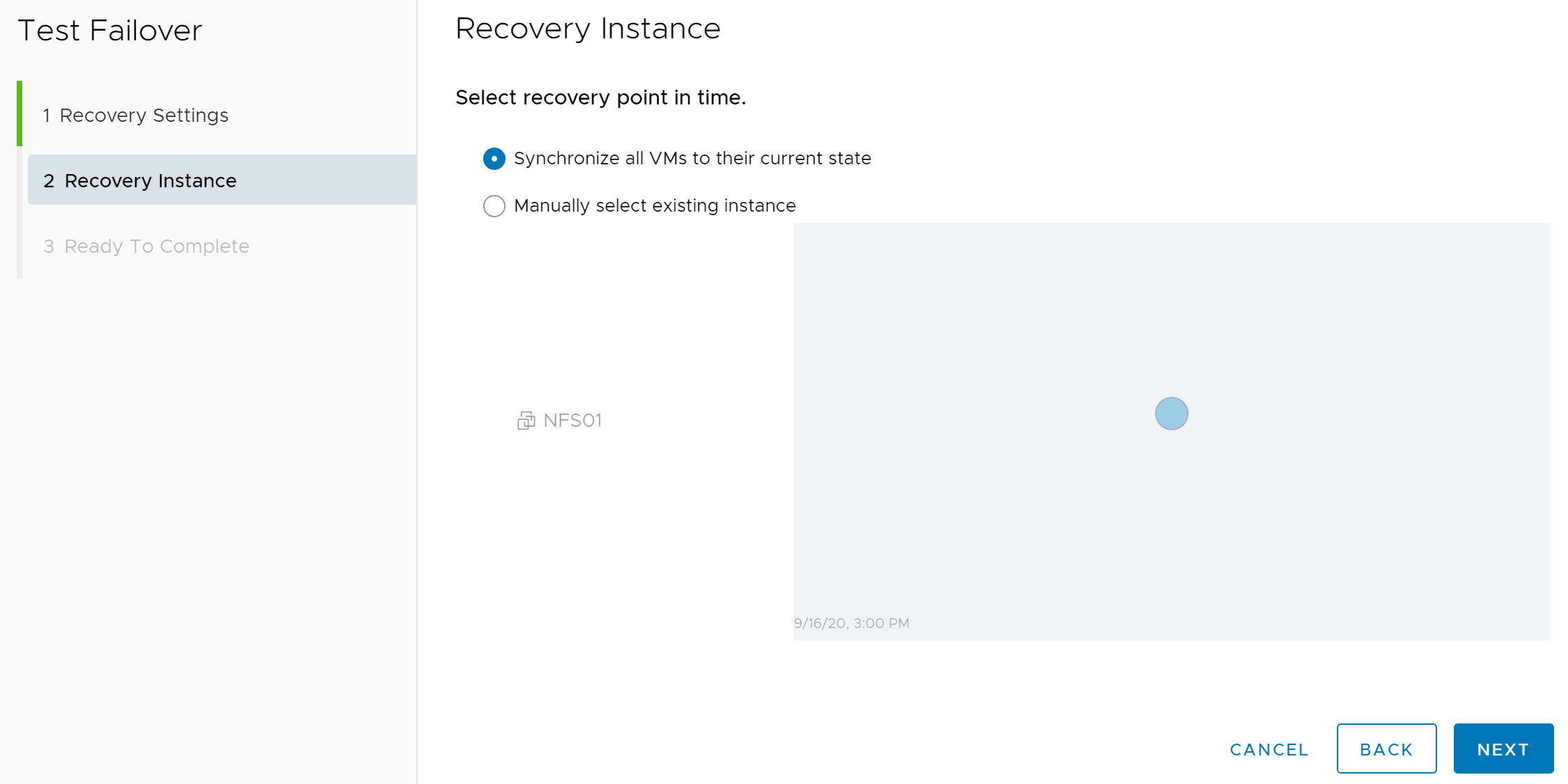
Task: Click 'Select recovery point in time.' text
Action: click(600, 97)
